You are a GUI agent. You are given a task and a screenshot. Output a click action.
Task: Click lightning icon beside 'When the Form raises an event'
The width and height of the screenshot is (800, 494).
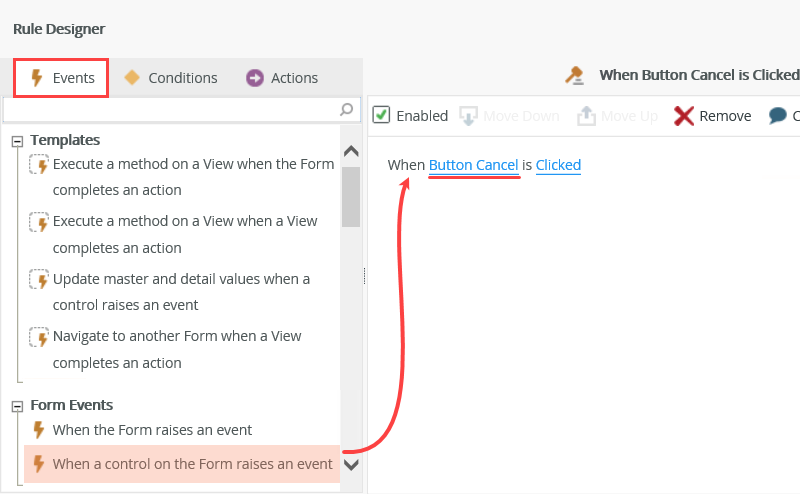tap(39, 430)
